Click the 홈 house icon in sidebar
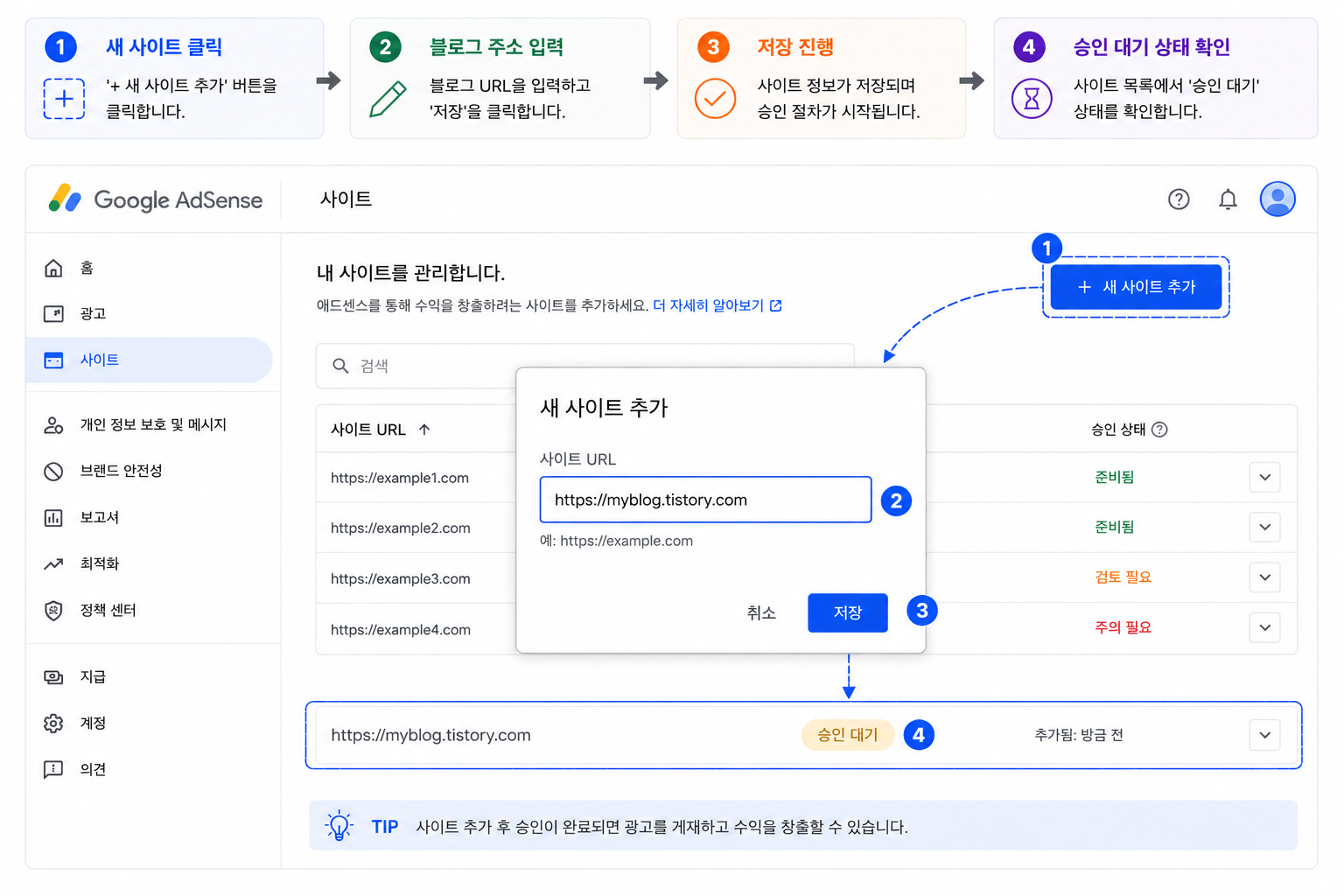The height and width of the screenshot is (896, 1344). [53, 268]
